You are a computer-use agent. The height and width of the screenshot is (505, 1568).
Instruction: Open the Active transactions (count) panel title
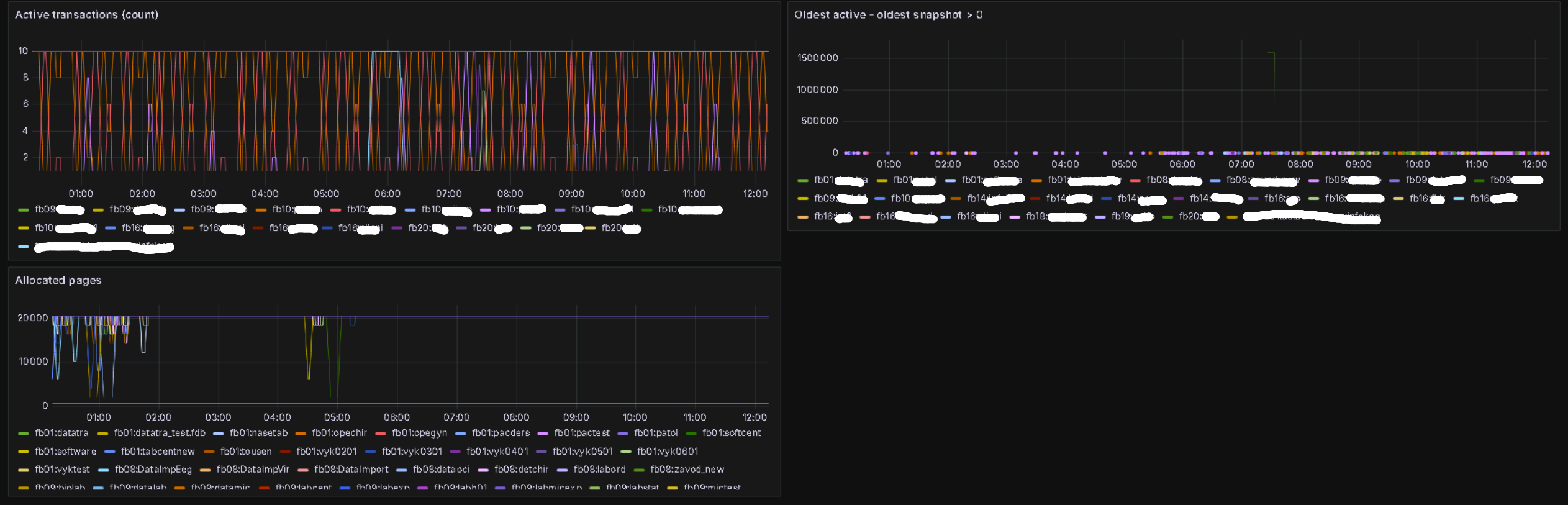[86, 14]
